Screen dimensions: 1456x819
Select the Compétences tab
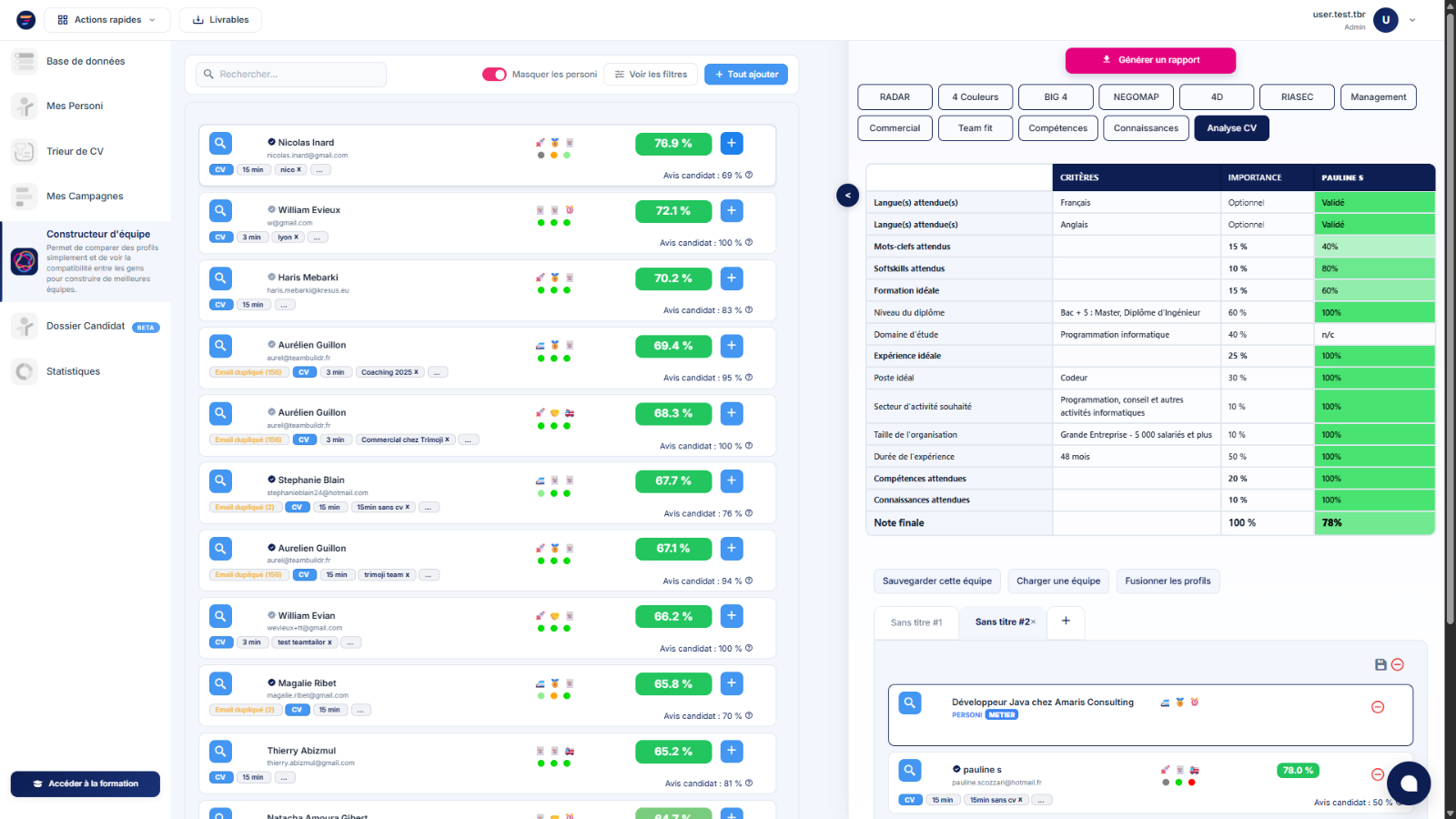[x=1058, y=128]
